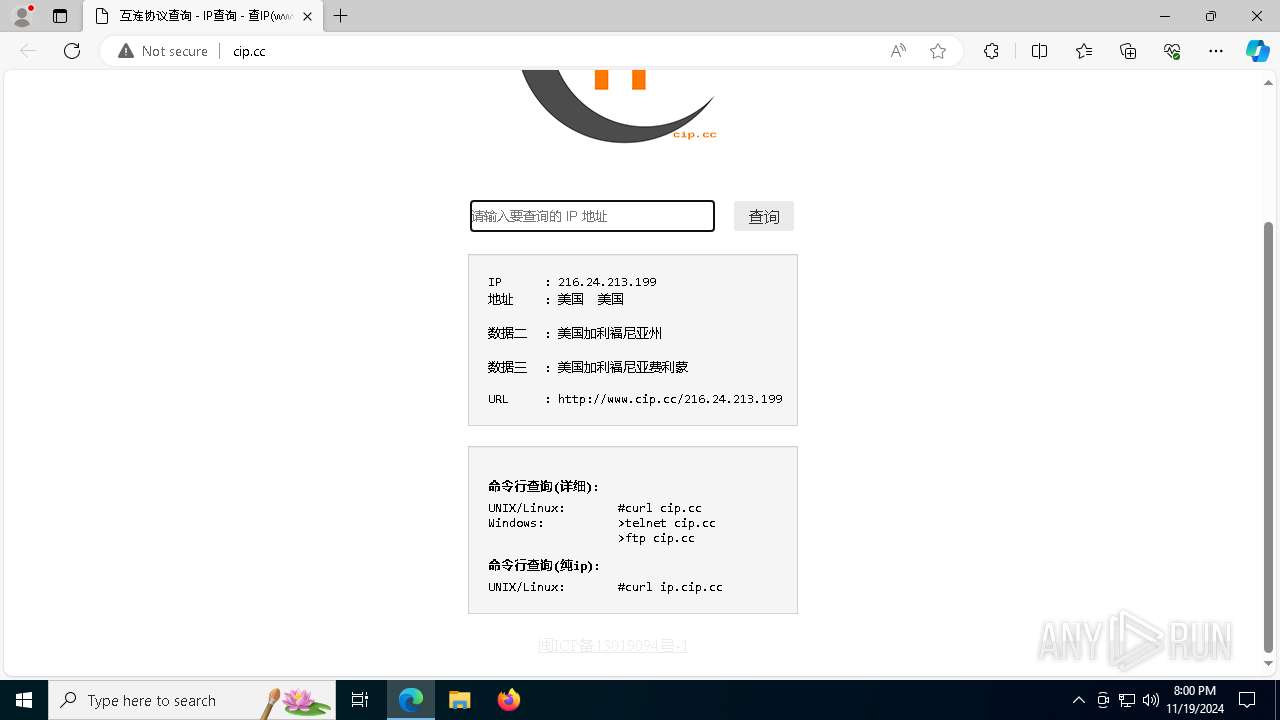Select the current cip.cc tab
The width and height of the screenshot is (1280, 720).
[203, 16]
